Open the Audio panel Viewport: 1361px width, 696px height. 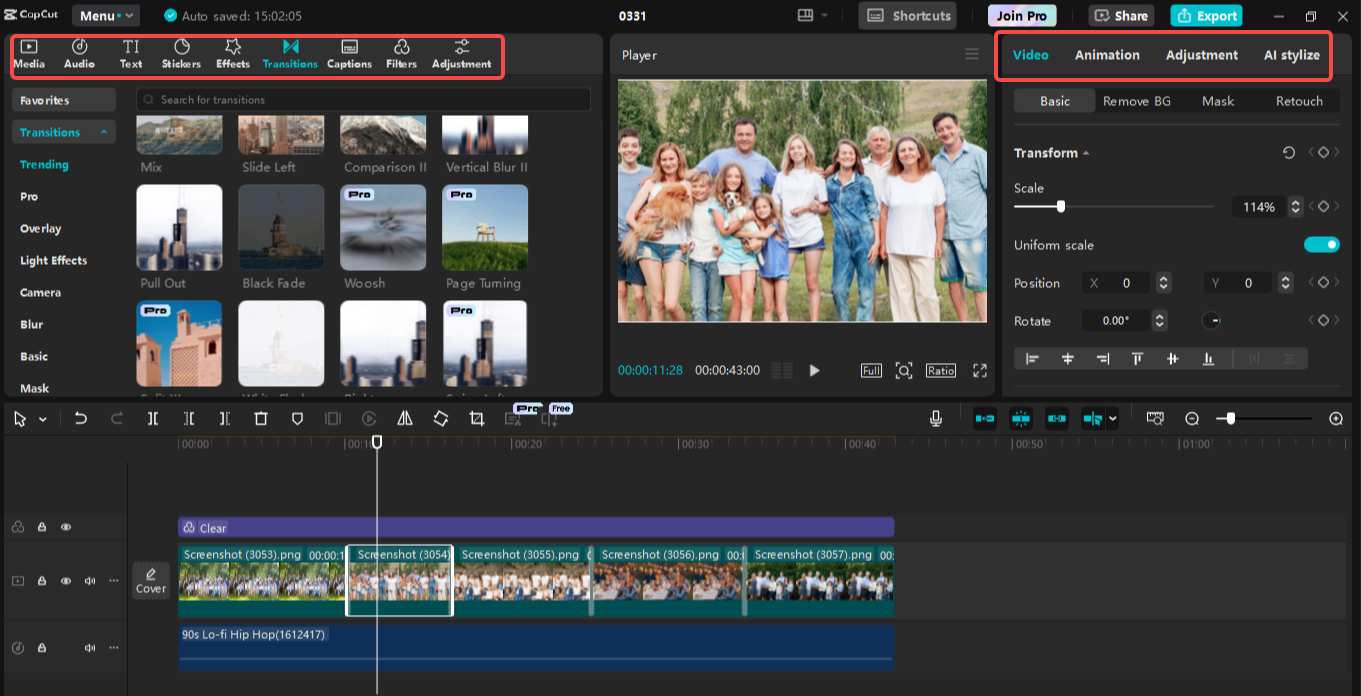pos(79,54)
